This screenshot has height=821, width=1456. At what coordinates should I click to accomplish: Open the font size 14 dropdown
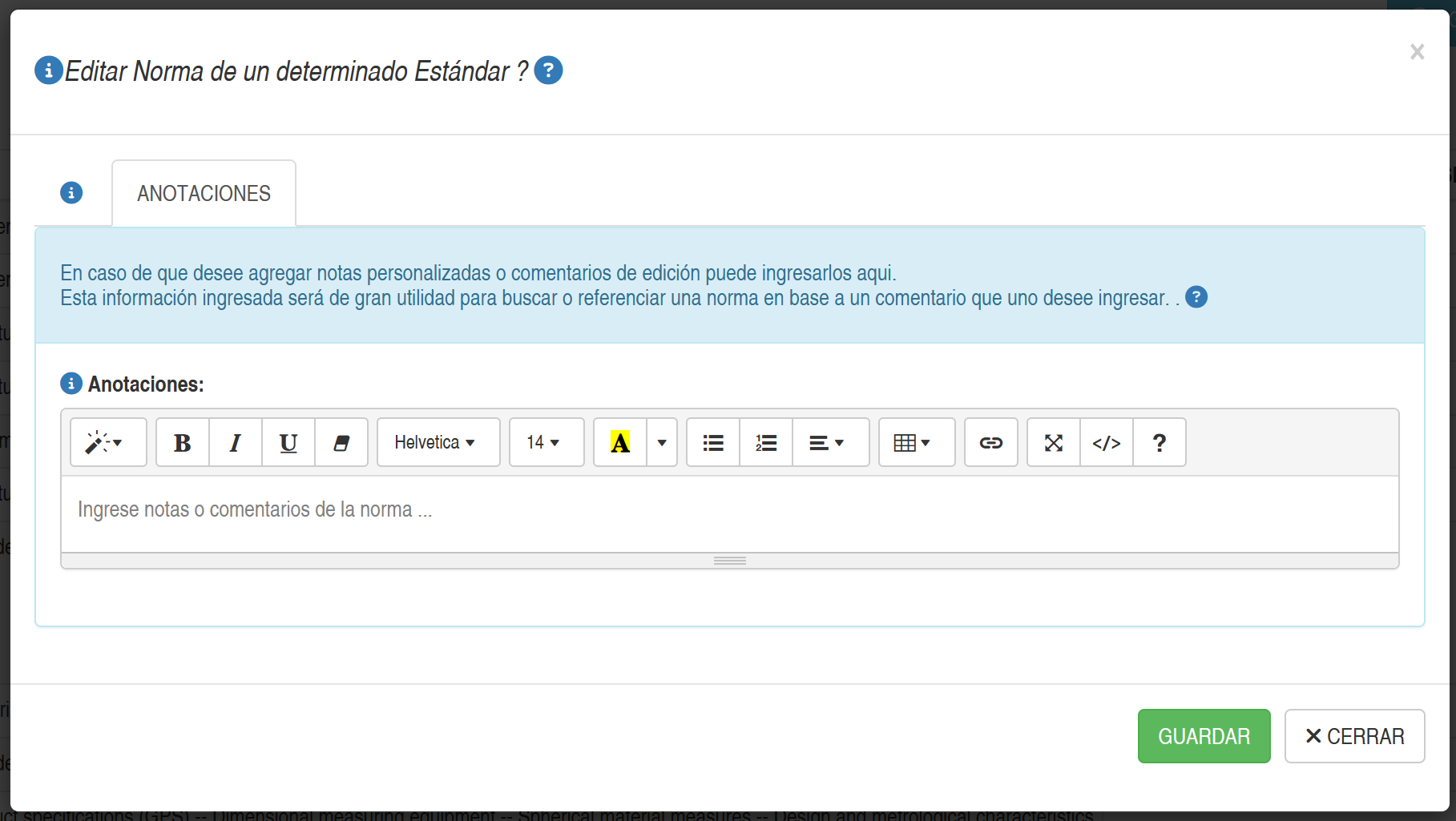tap(547, 443)
